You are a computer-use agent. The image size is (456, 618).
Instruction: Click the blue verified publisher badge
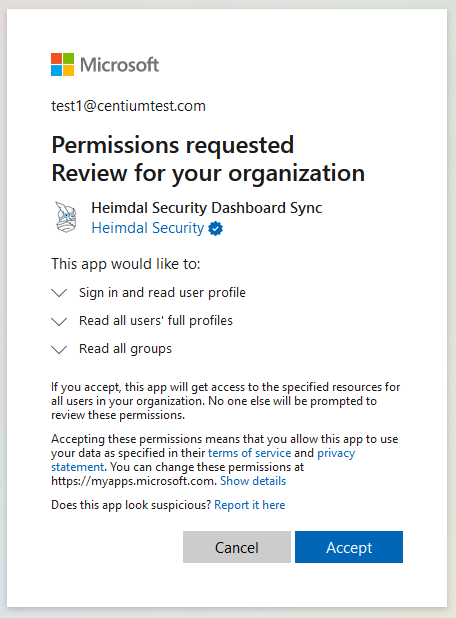click(x=216, y=229)
